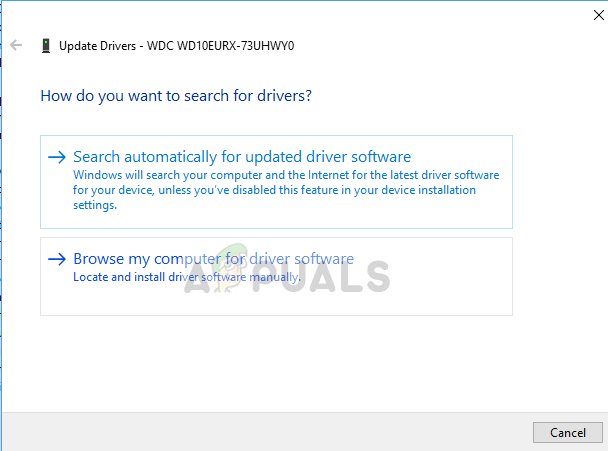
Task: Click the Cancel button
Action: coord(568,432)
